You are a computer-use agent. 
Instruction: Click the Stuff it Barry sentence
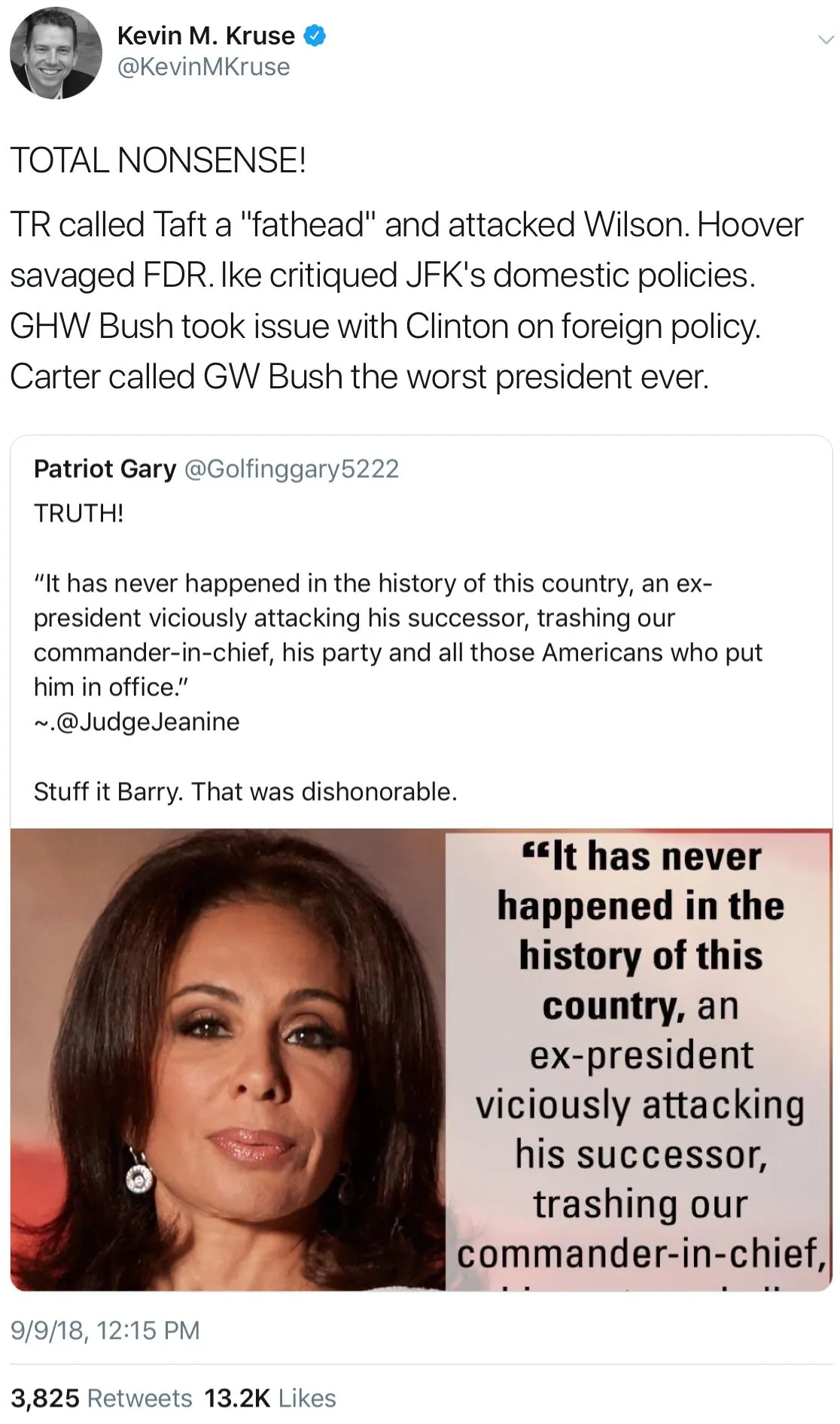(245, 791)
